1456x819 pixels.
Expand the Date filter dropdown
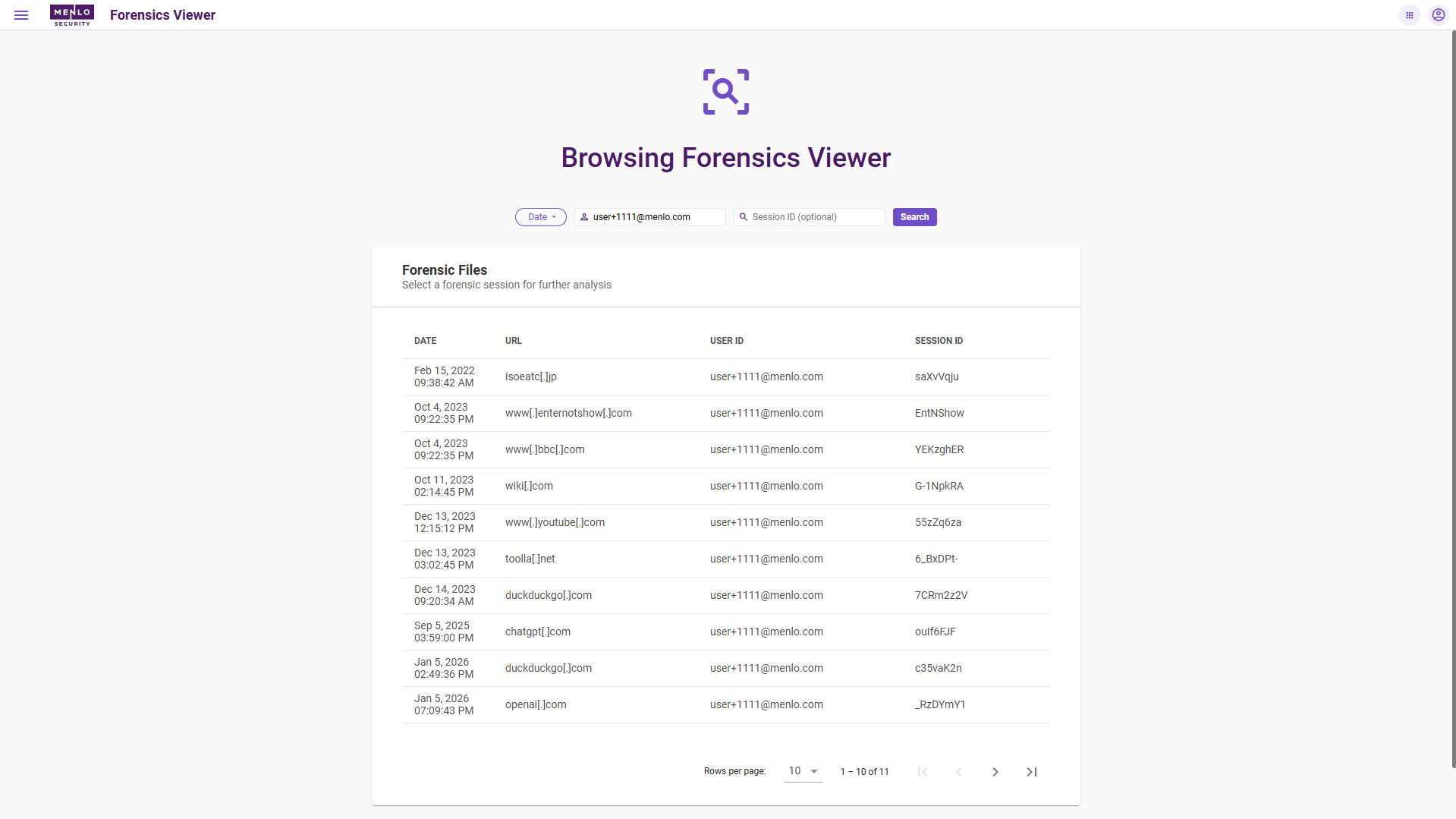click(x=541, y=217)
